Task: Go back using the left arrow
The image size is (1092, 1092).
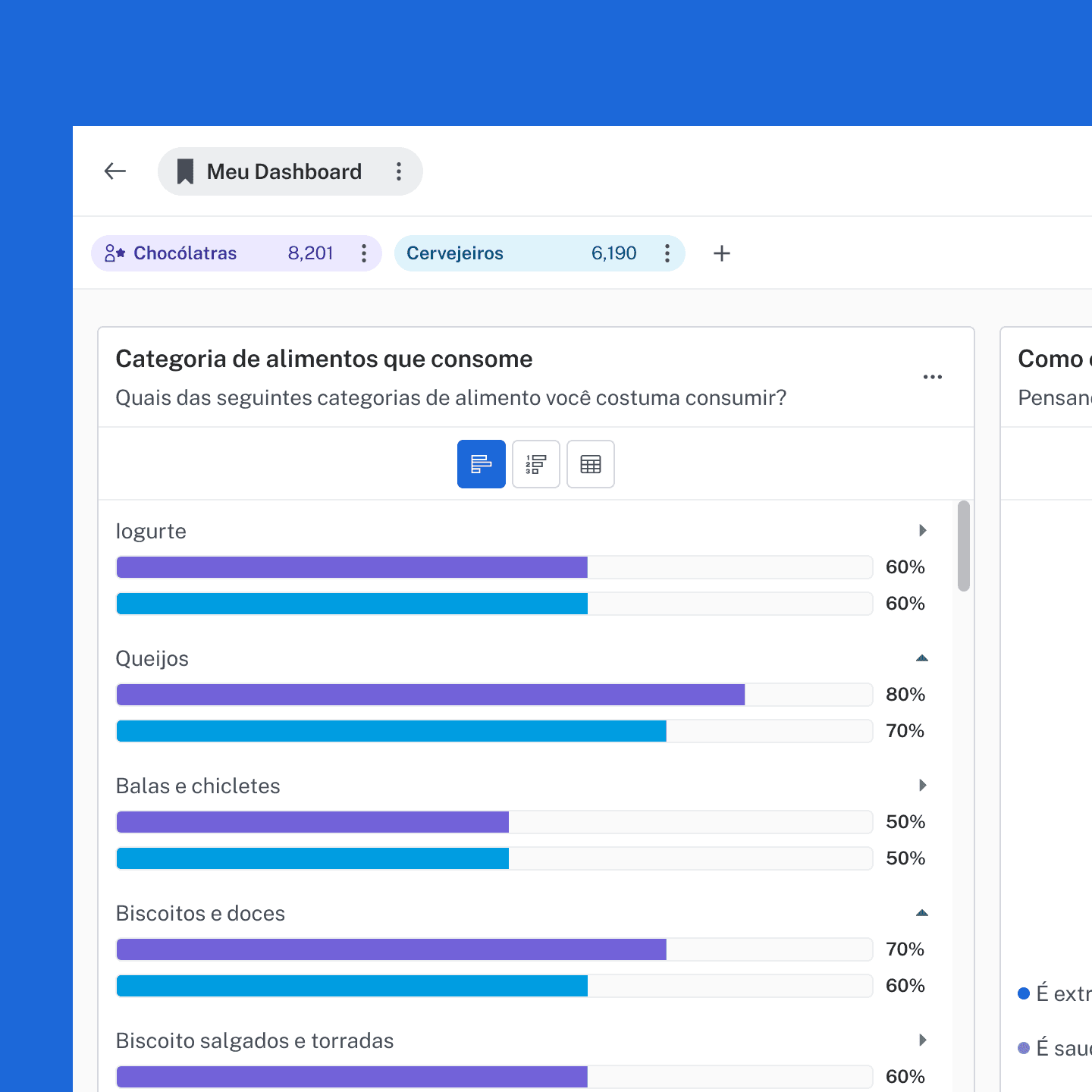Action: 115,171
